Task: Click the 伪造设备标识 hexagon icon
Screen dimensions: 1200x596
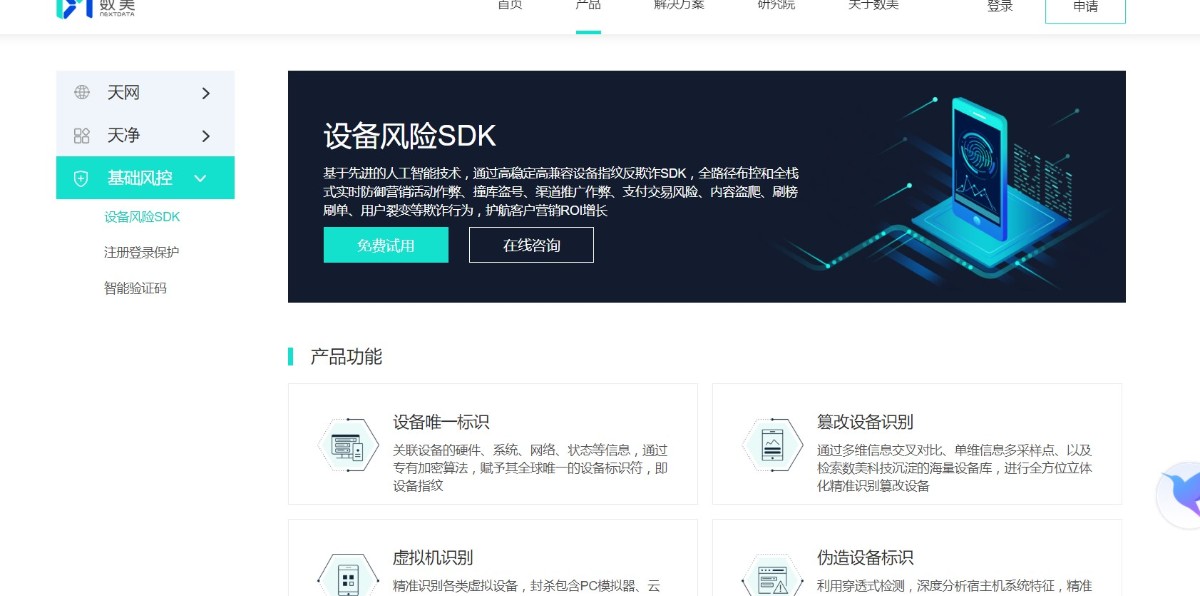Action: tap(772, 576)
